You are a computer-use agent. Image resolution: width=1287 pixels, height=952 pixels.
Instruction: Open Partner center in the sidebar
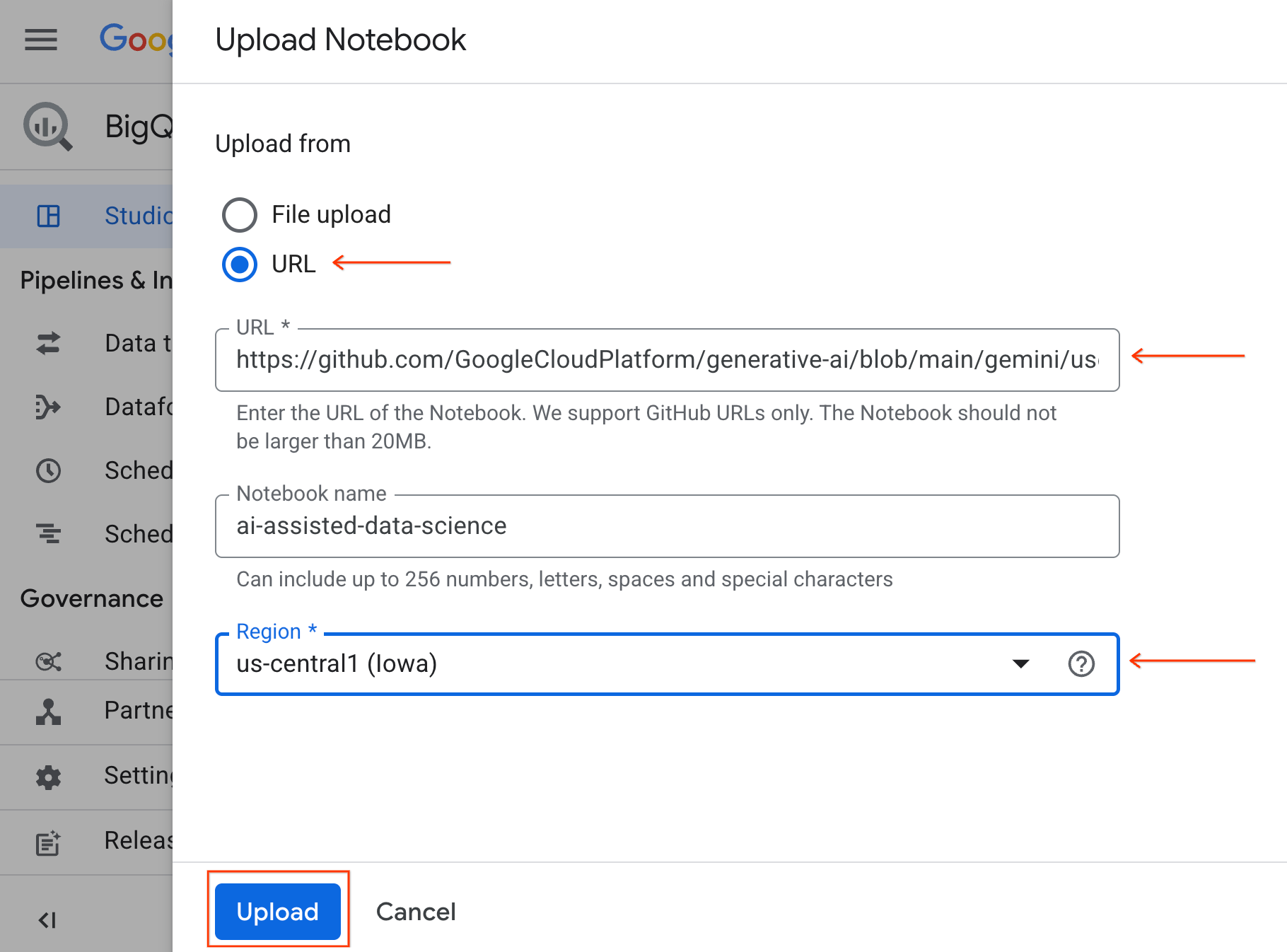pos(48,712)
